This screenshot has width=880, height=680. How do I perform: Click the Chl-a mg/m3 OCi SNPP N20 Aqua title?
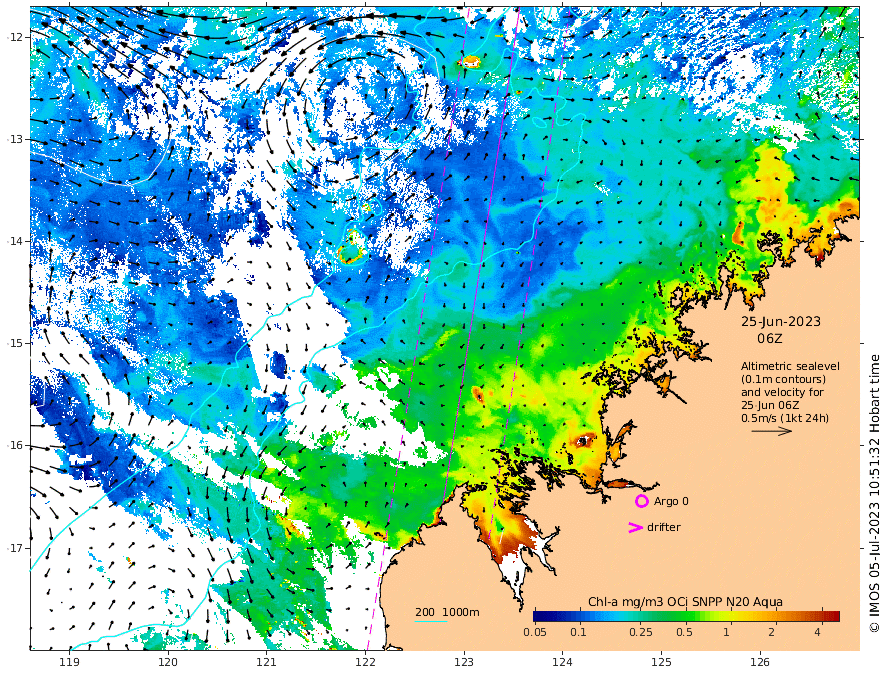(685, 602)
